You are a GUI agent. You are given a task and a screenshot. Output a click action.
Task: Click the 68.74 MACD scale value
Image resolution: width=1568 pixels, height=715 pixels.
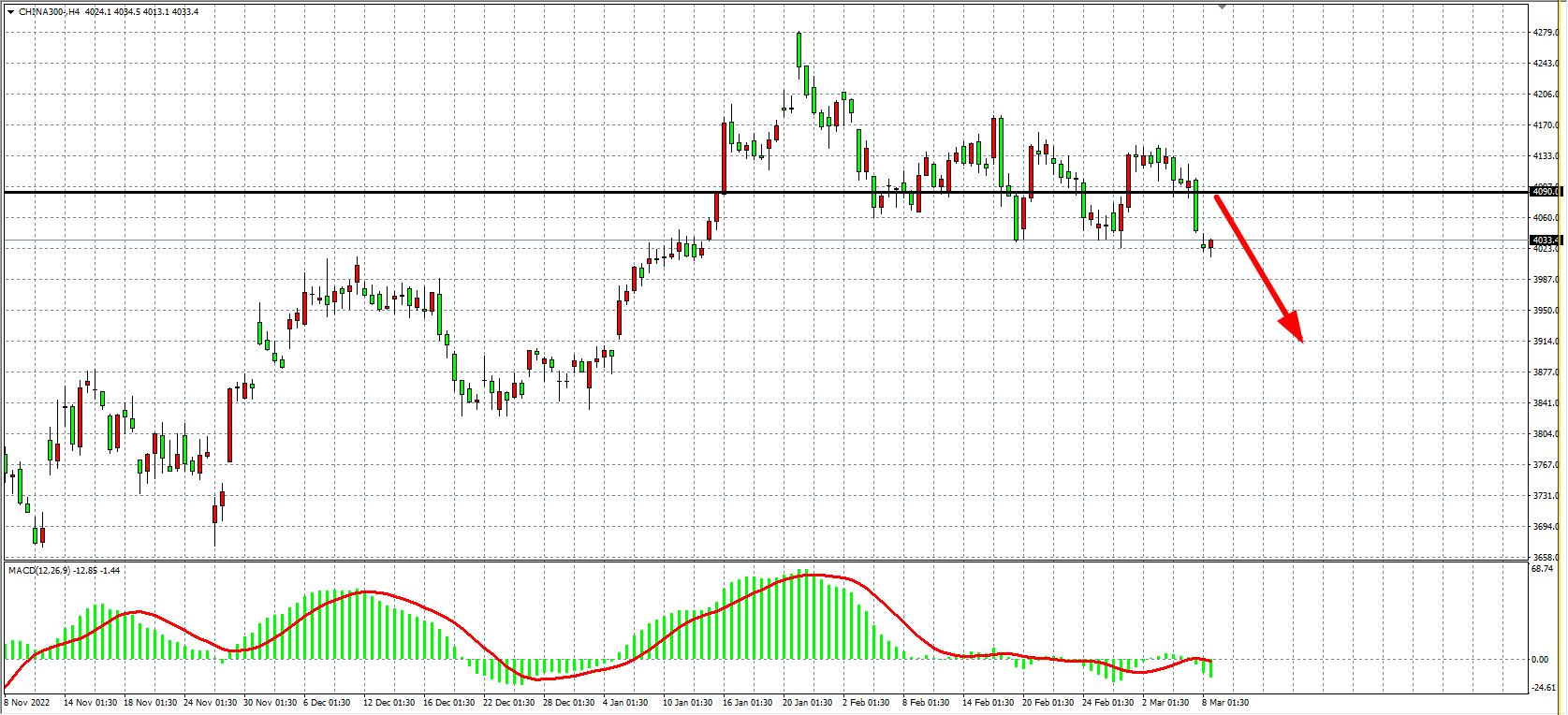(1543, 569)
